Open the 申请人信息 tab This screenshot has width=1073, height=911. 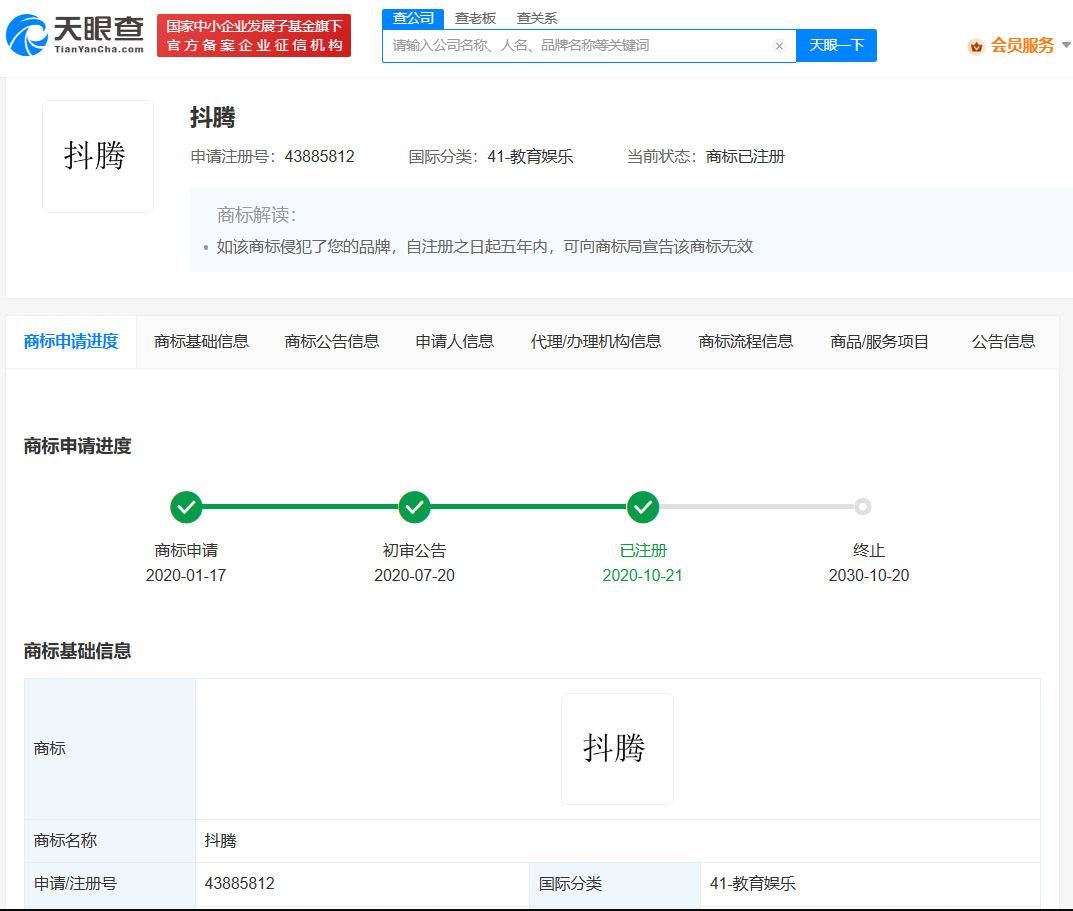click(x=454, y=341)
